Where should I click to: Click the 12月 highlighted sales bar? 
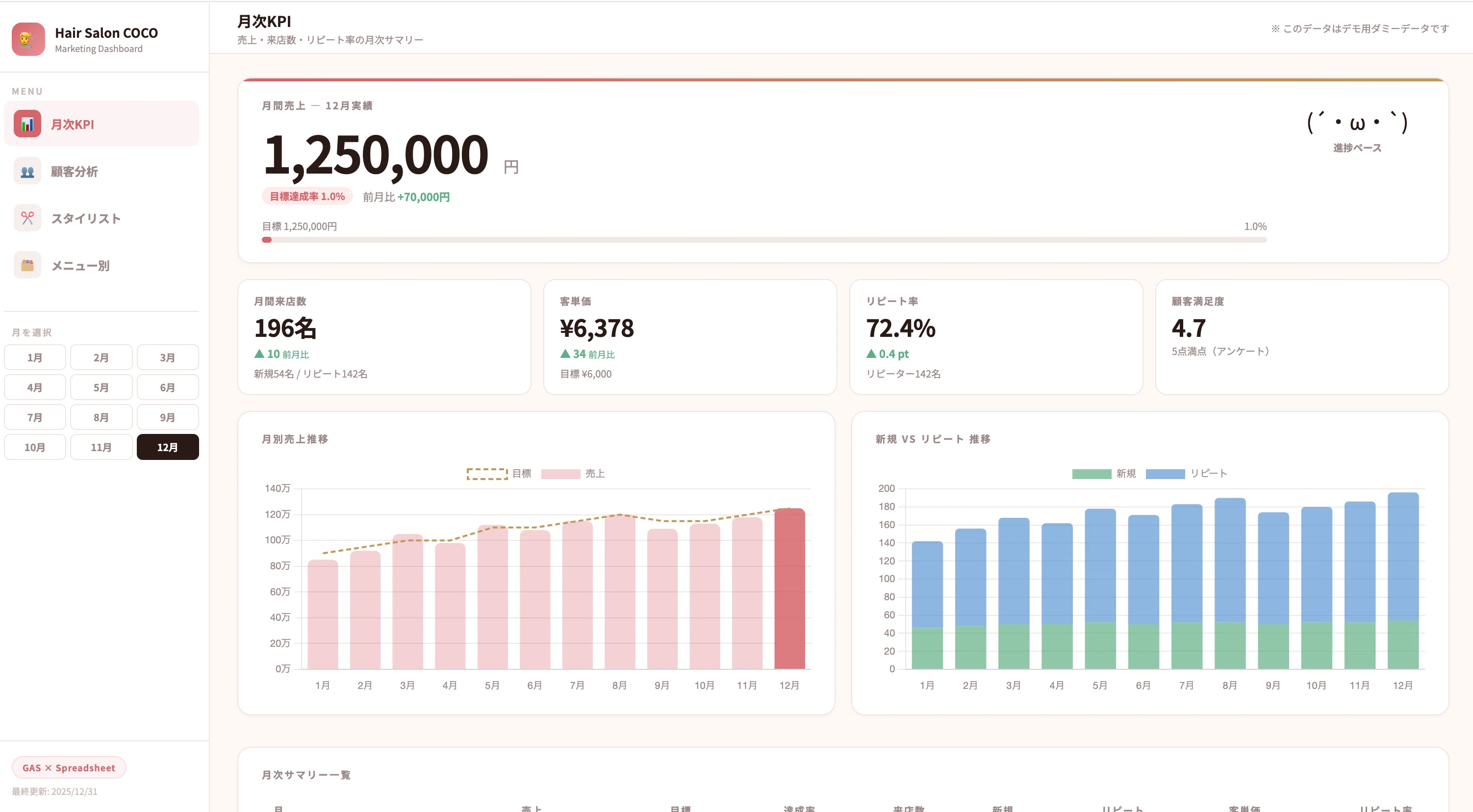789,588
